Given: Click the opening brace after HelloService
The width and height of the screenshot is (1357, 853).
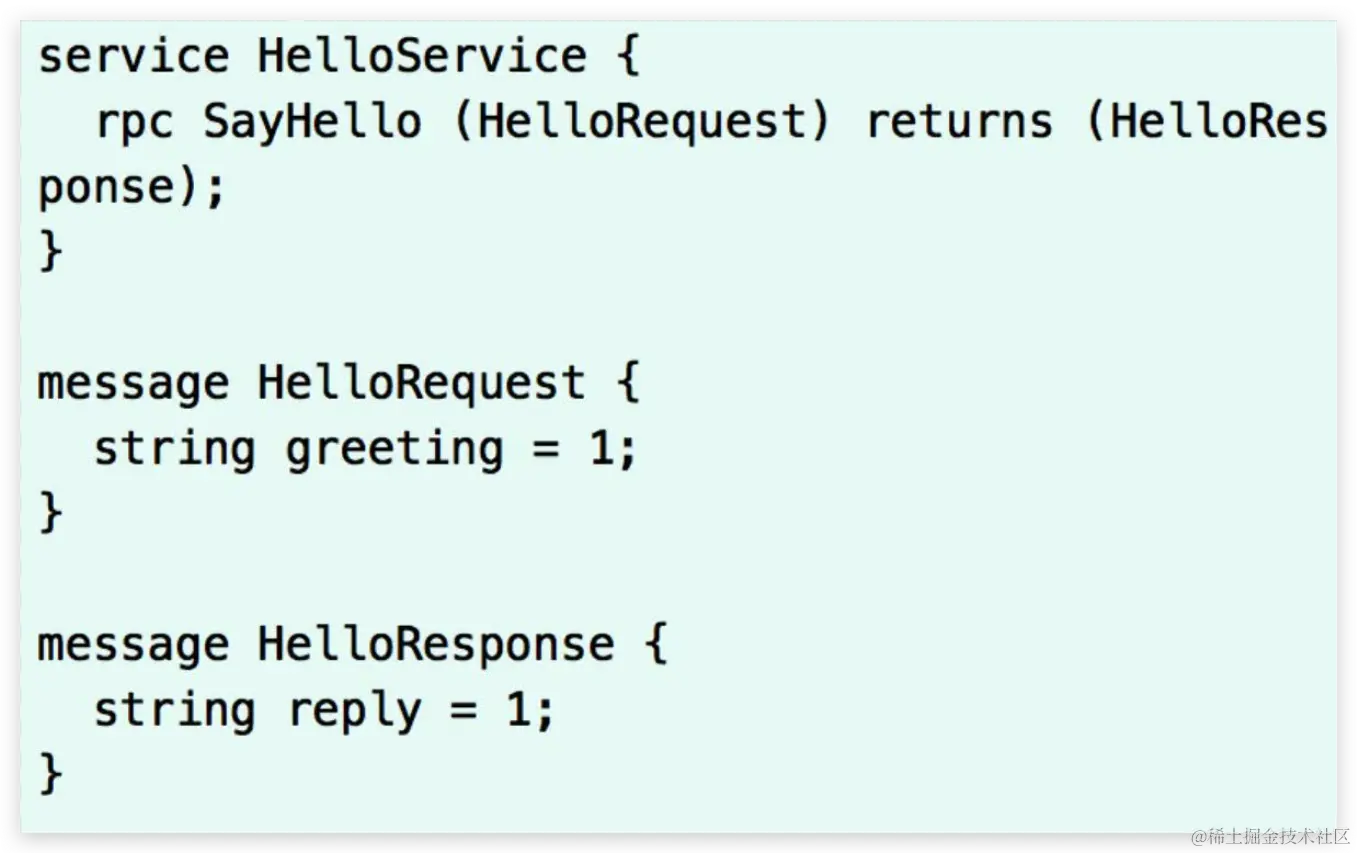Looking at the screenshot, I should coord(626,56).
